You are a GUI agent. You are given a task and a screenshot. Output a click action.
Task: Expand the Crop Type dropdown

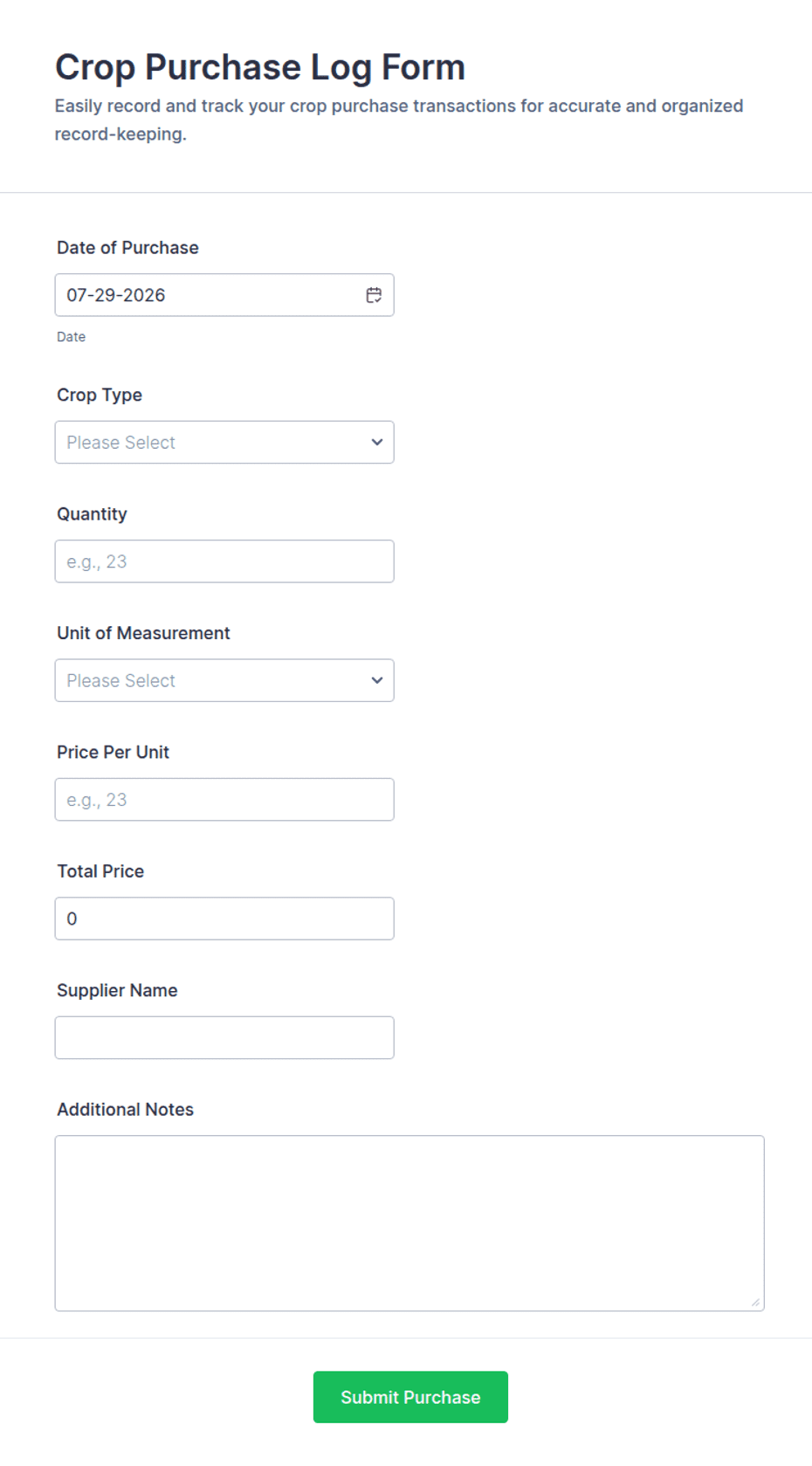(x=224, y=443)
